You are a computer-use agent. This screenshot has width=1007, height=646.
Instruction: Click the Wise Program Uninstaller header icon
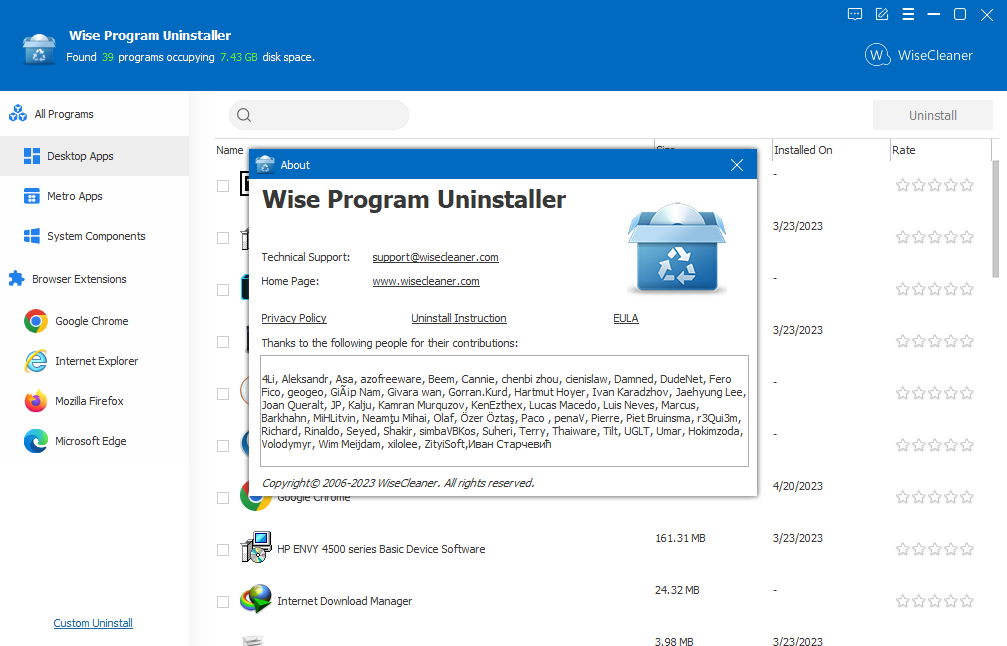tap(39, 49)
